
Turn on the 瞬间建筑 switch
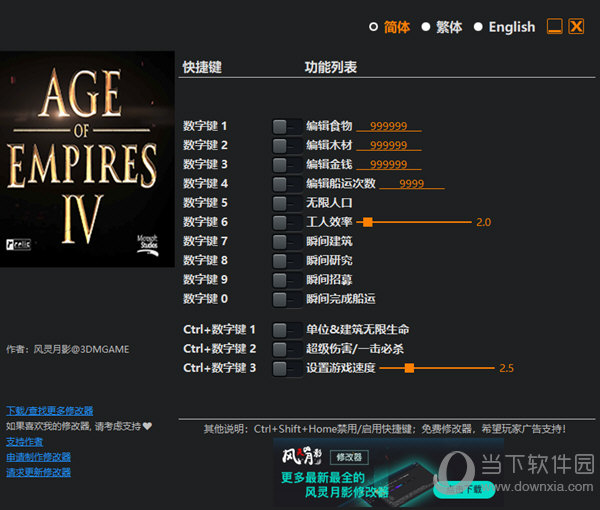[287, 242]
